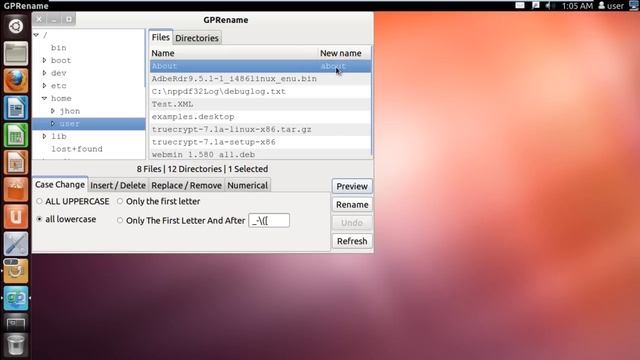Screen dimensions: 640x360
Task: Open the Case Change tab
Action: 60,184
